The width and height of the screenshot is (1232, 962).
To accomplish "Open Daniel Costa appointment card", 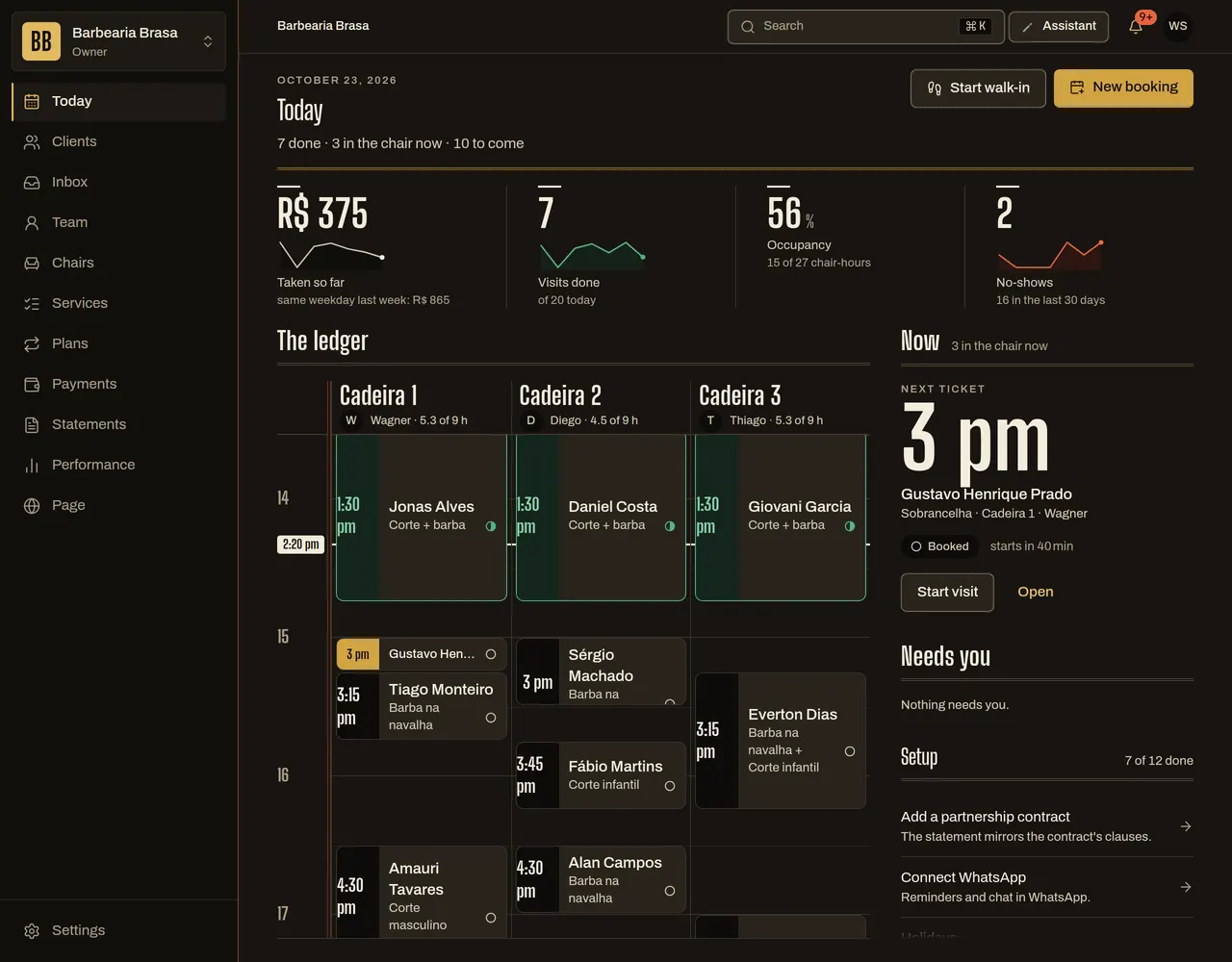I will [601, 518].
